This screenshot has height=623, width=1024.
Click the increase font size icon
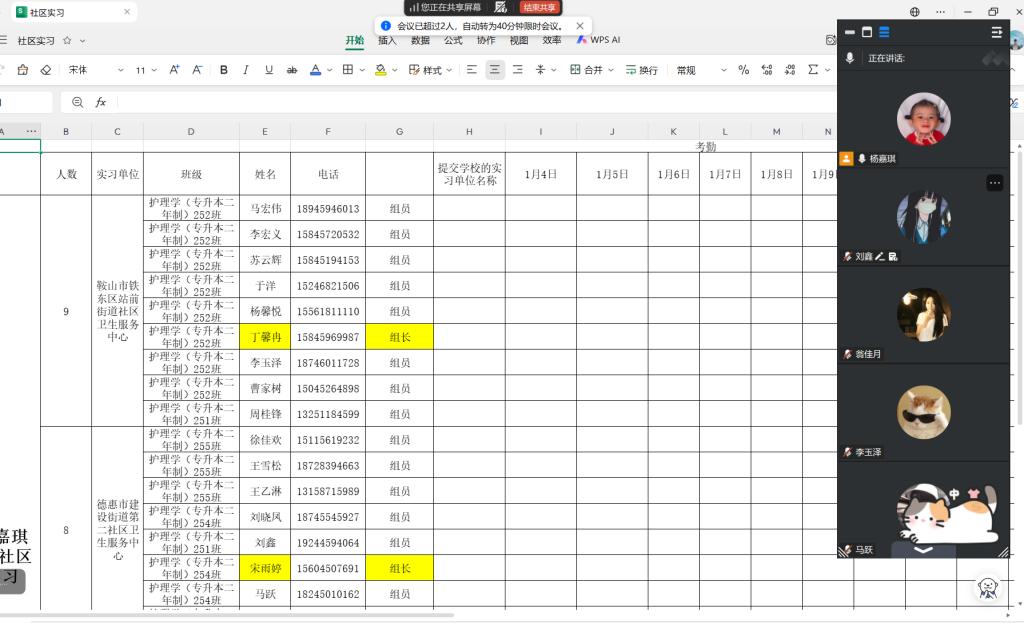(174, 70)
